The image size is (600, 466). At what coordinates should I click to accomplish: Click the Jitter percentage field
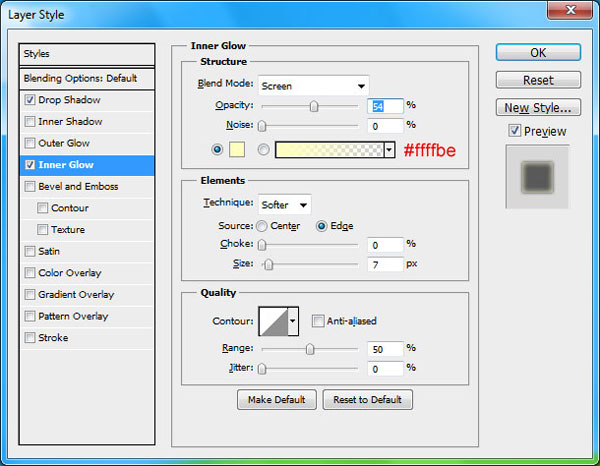pyautogui.click(x=385, y=369)
